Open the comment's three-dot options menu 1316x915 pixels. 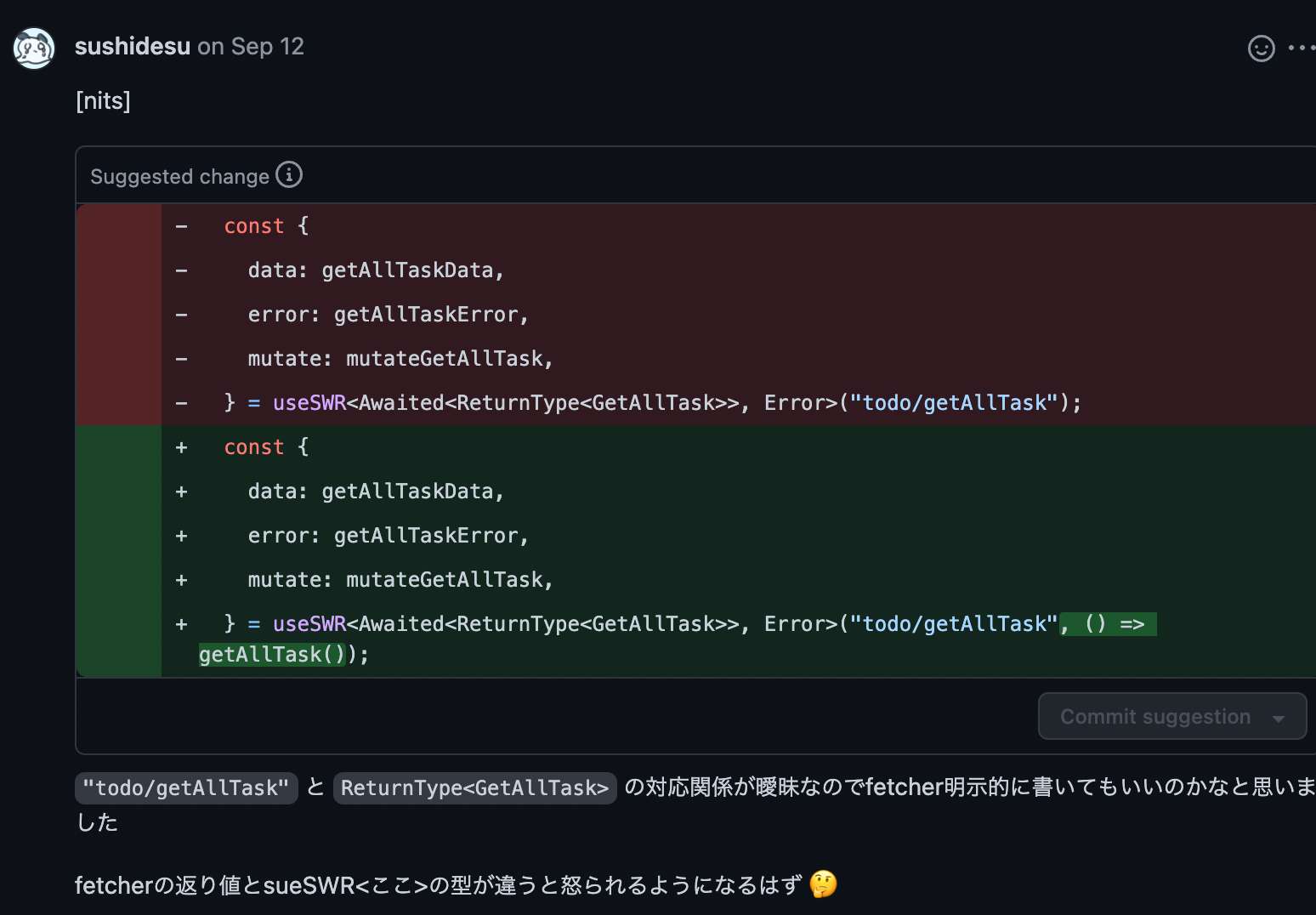[x=1302, y=48]
